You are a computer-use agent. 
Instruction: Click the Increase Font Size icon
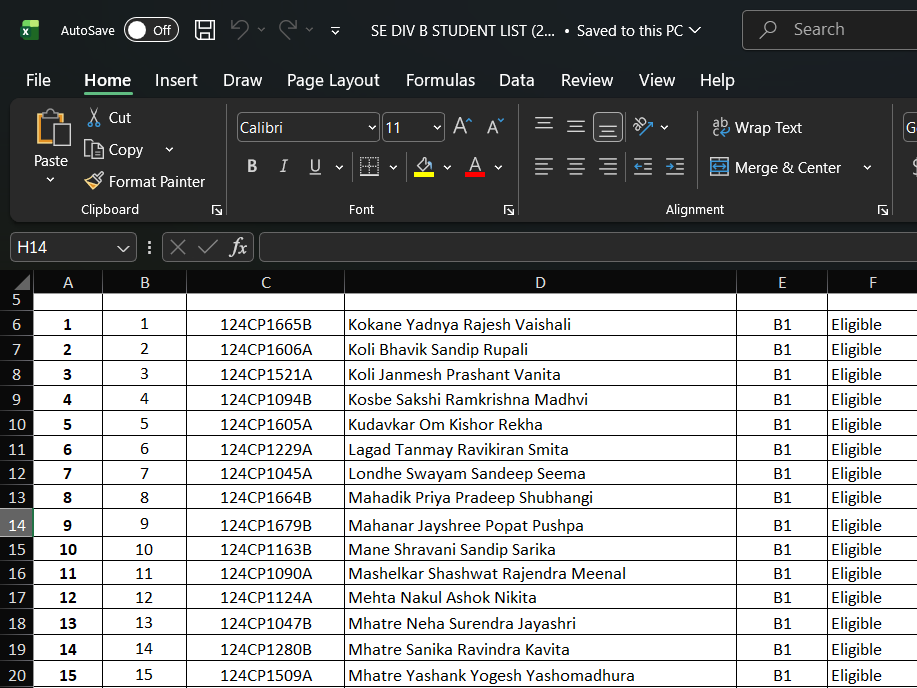coord(462,127)
